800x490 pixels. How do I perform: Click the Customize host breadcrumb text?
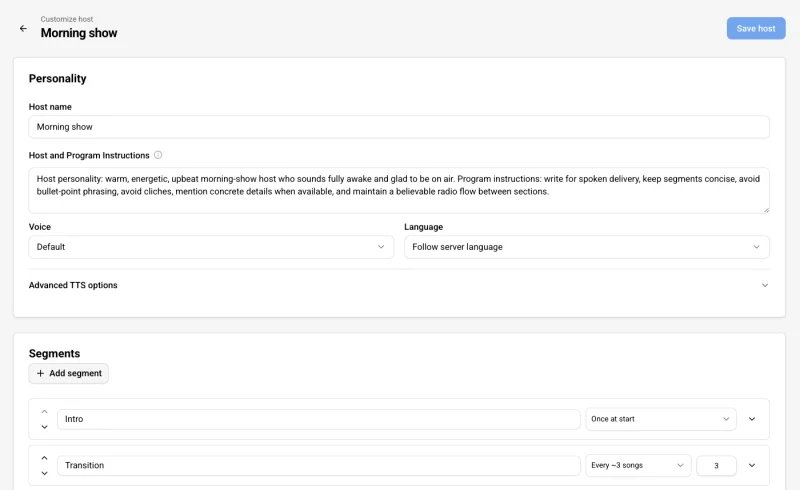67,19
